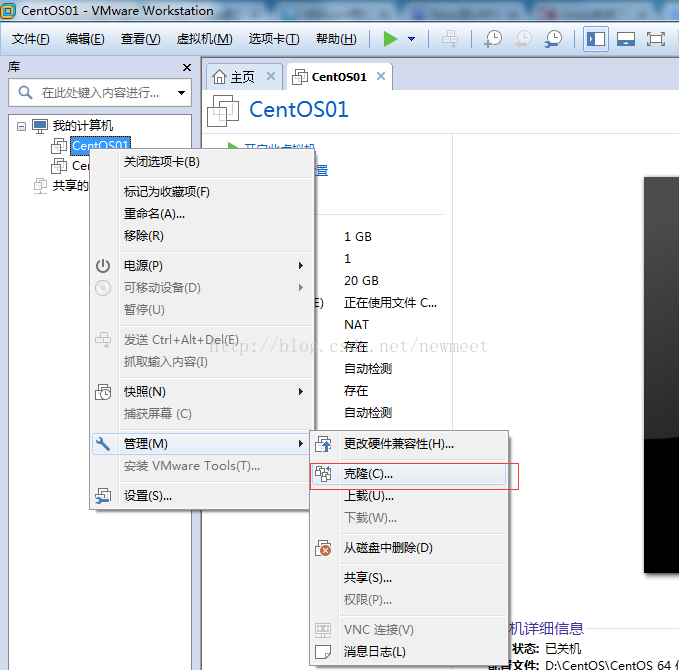Viewport: 679px width, 670px height.
Task: Open the 选项卡(T) menu
Action: click(x=274, y=39)
